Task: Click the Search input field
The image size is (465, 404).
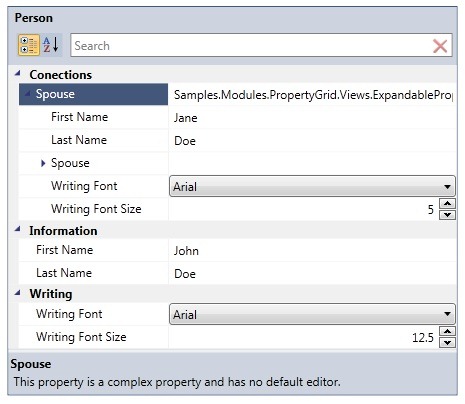Action: coord(252,45)
